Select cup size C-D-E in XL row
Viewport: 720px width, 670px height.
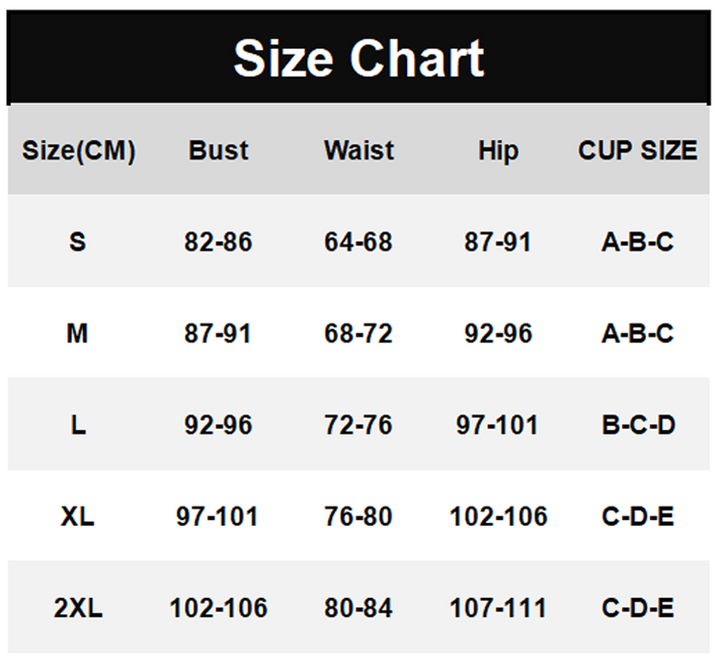(x=637, y=516)
